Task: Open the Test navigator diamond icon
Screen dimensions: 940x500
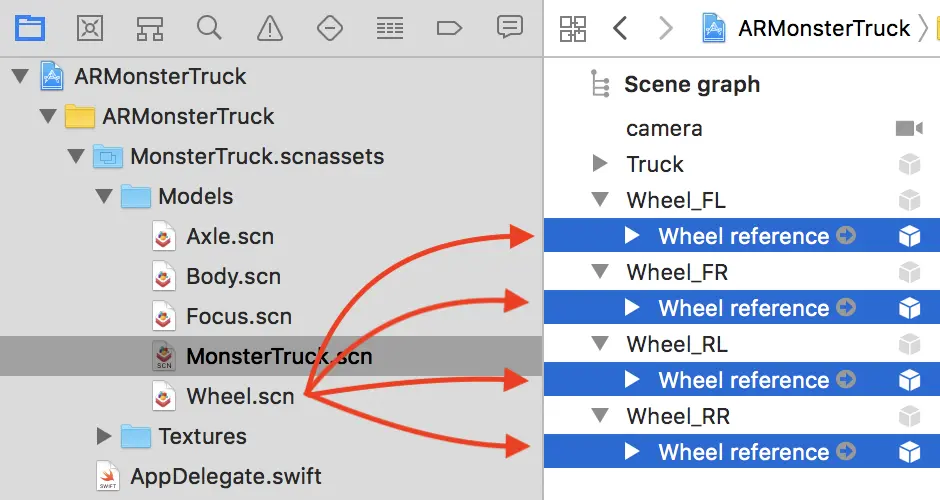Action: 330,28
